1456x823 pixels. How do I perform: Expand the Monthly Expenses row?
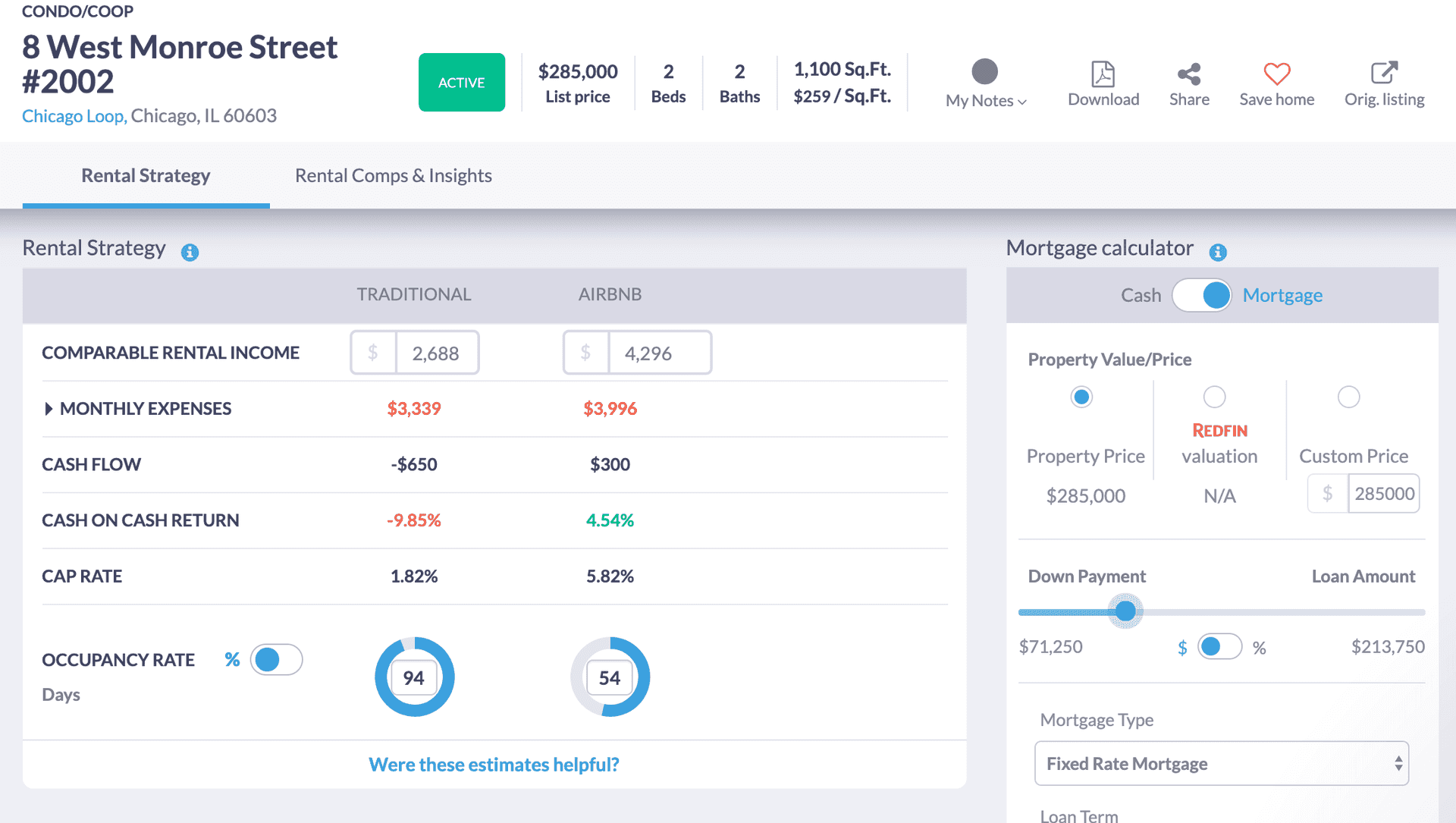click(49, 409)
